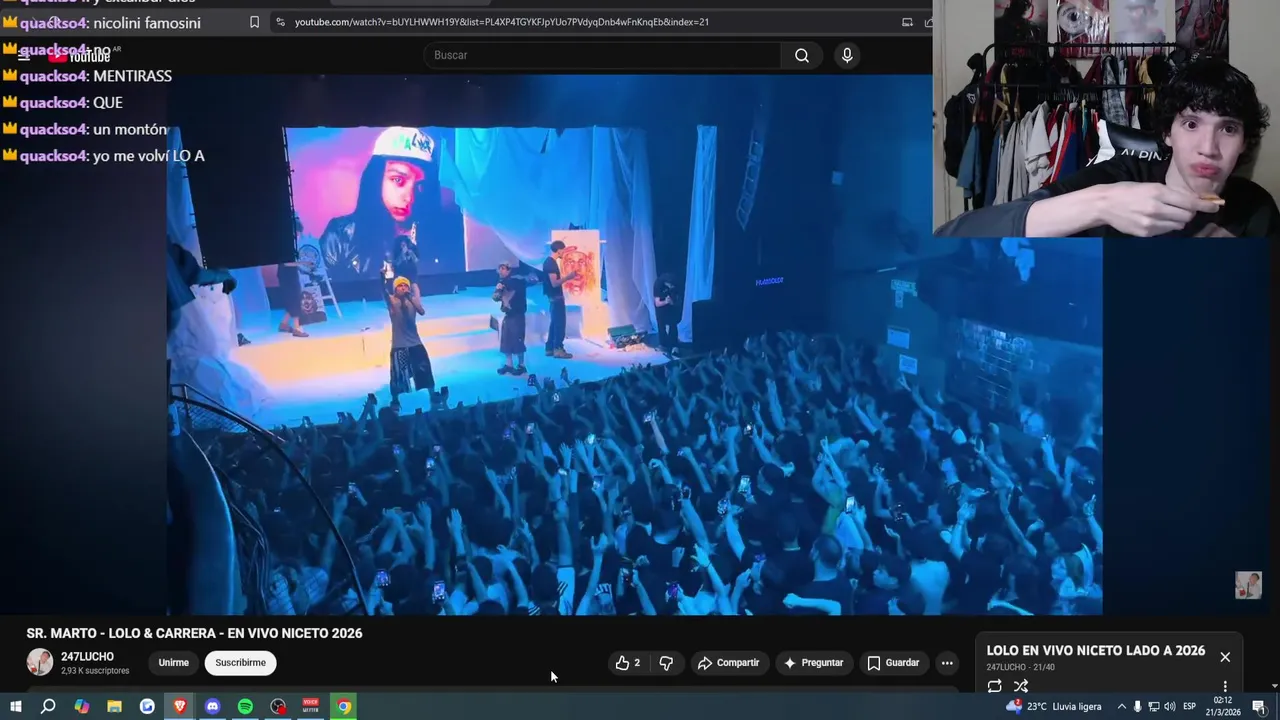Show hidden tray icons chevron

point(1121,707)
